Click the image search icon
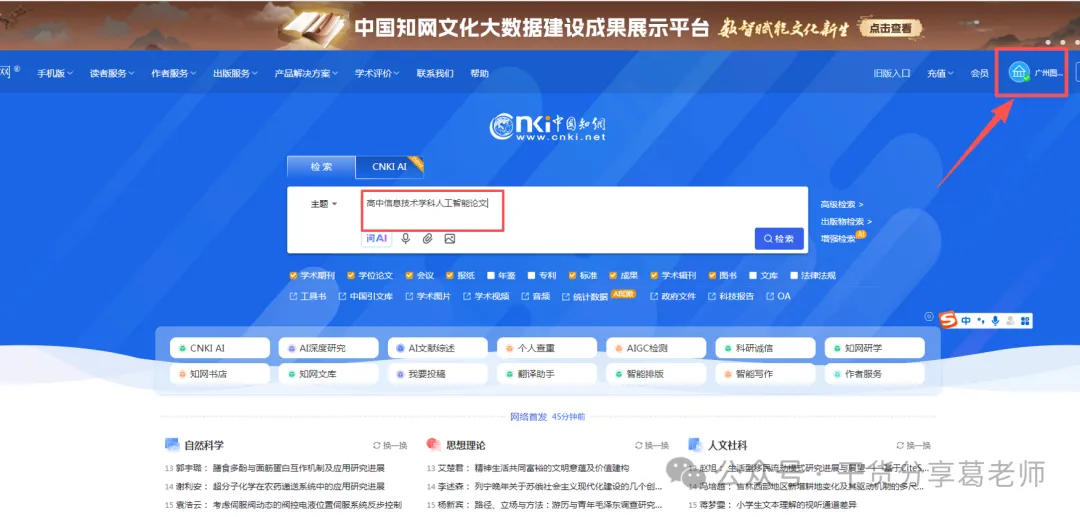 [450, 239]
